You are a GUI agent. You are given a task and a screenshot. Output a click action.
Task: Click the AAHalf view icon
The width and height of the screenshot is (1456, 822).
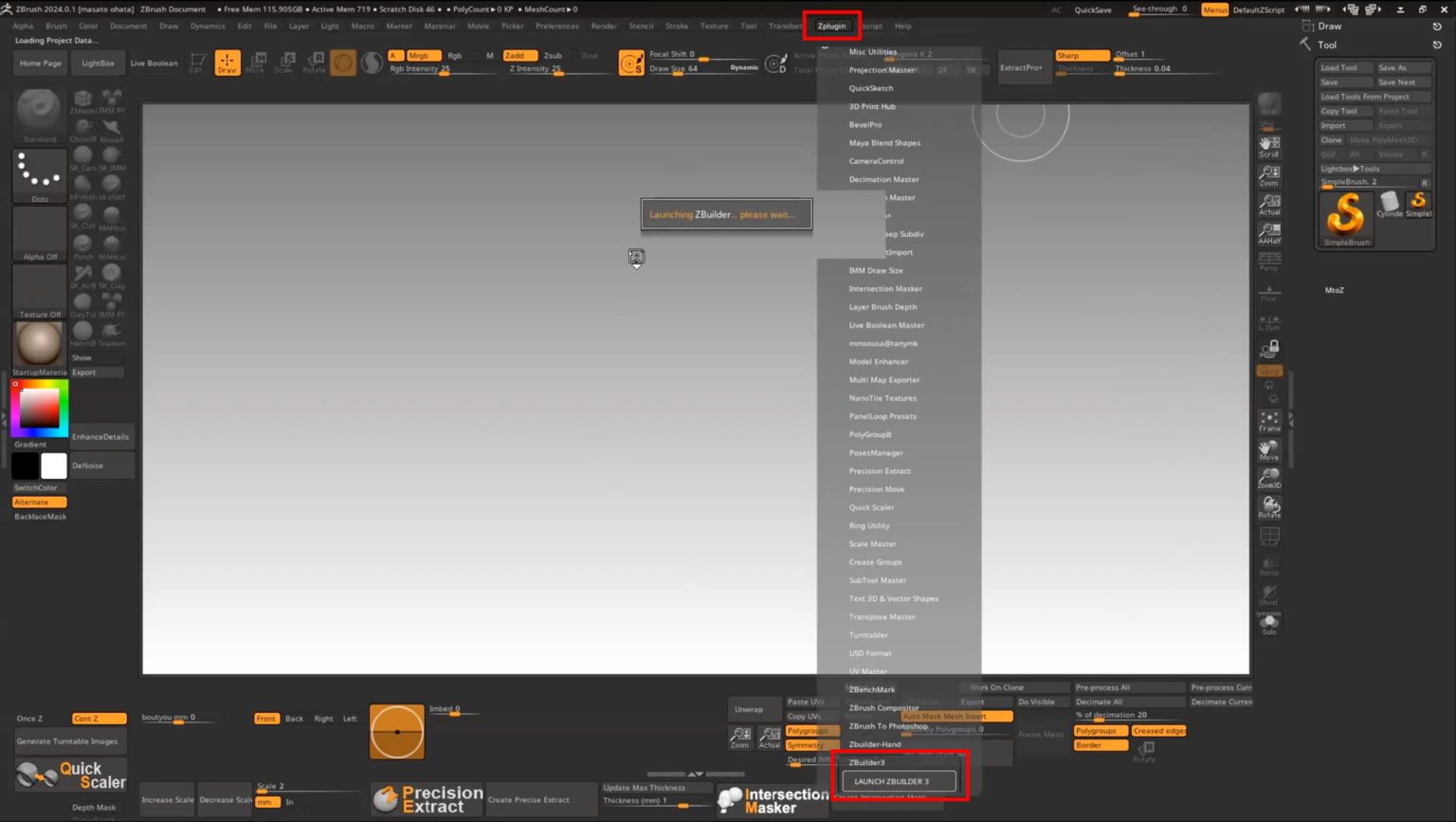pyautogui.click(x=1269, y=233)
